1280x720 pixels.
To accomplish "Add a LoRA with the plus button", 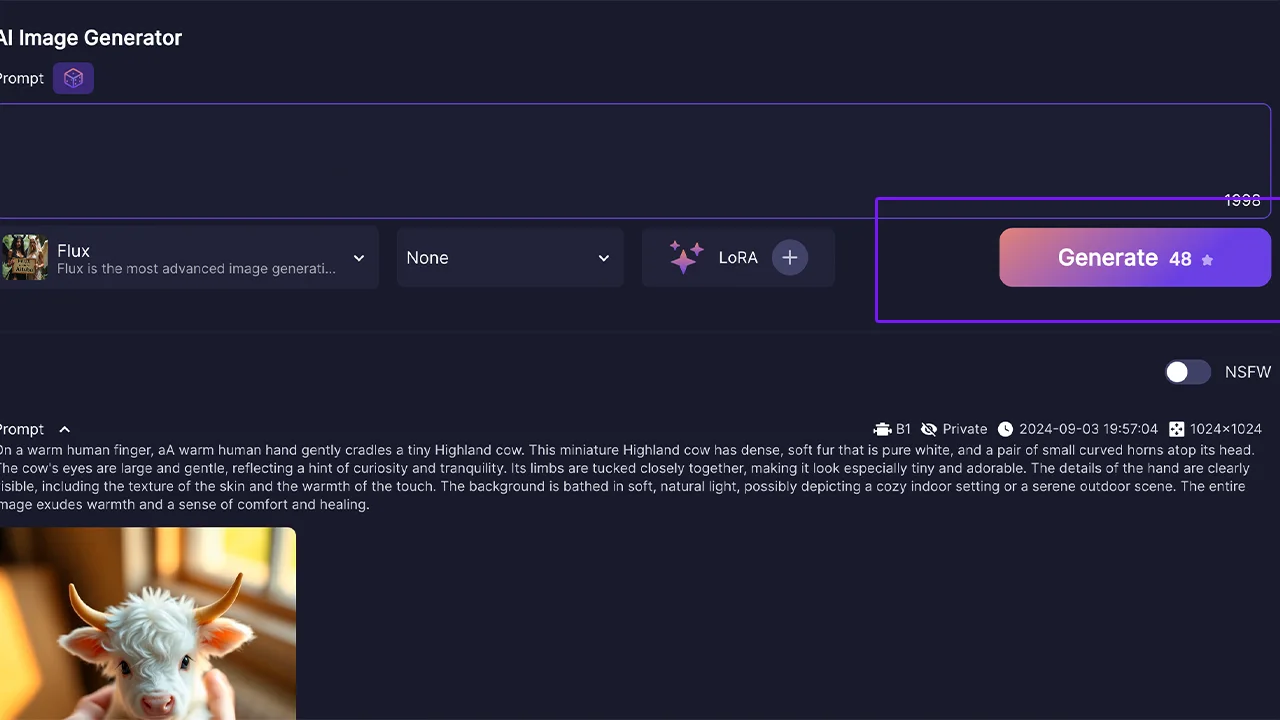I will (789, 257).
